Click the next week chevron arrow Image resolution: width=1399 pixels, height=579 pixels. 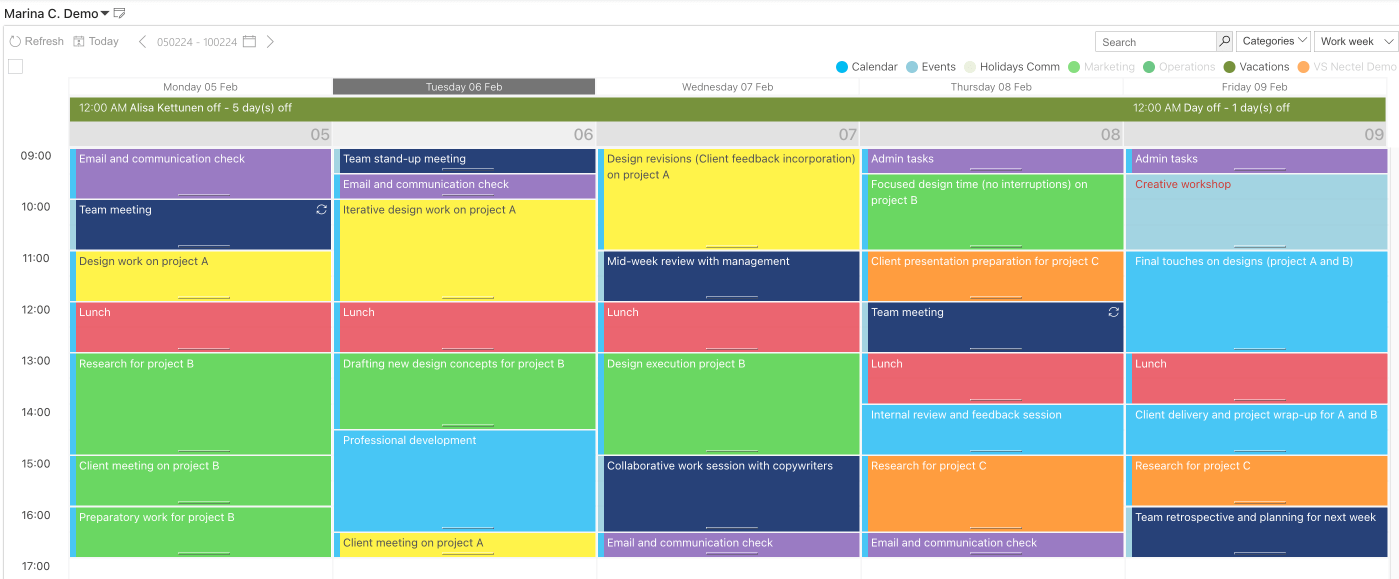tap(269, 42)
